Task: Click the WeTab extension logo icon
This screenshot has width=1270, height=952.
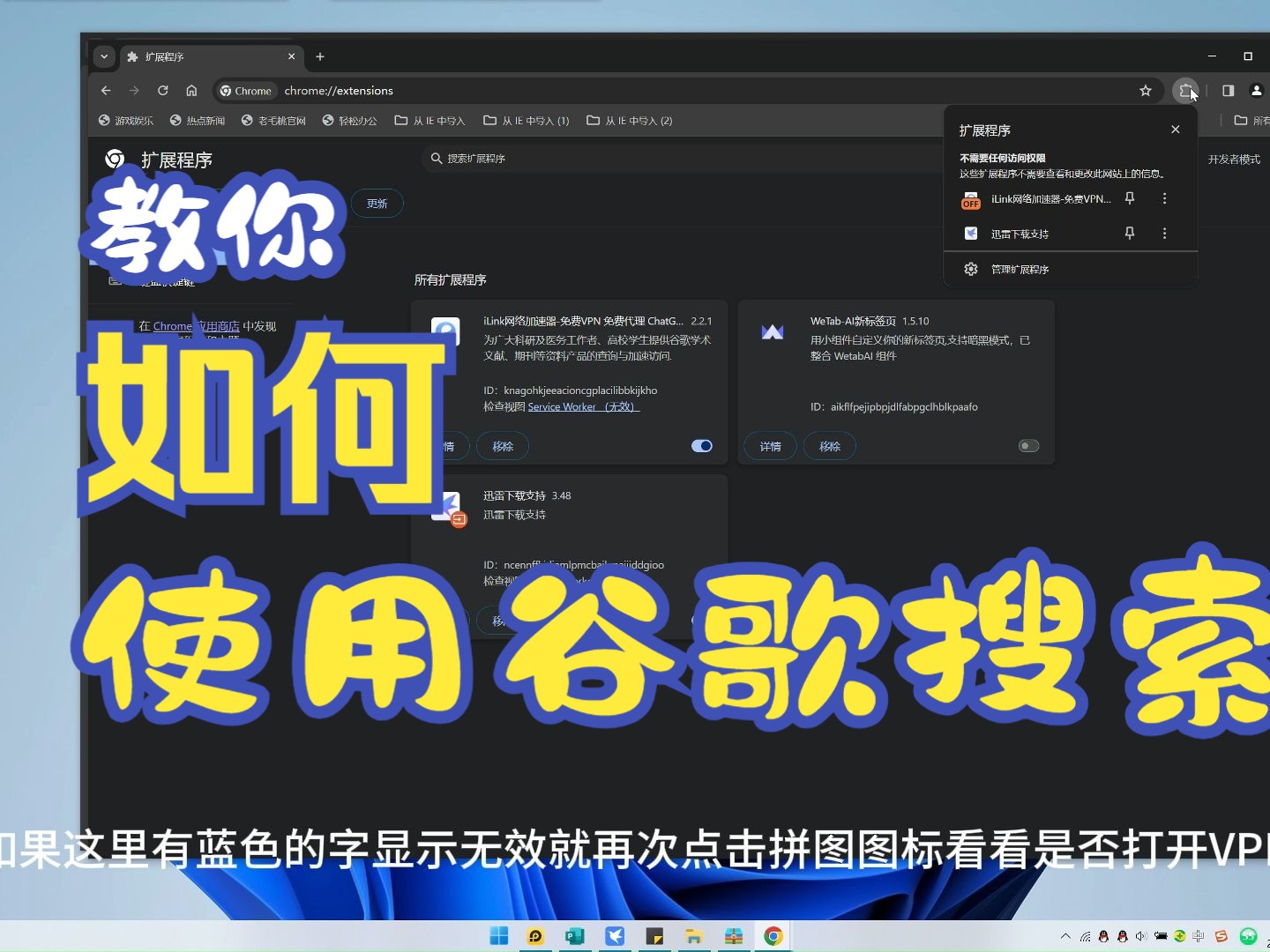Action: pyautogui.click(x=773, y=332)
